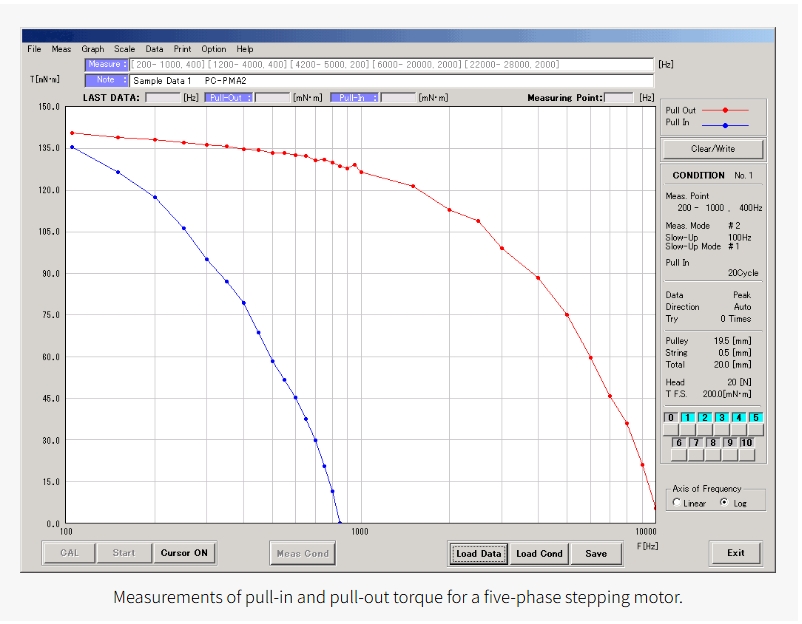This screenshot has height=624, width=802.
Task: Click the Save button
Action: point(596,554)
